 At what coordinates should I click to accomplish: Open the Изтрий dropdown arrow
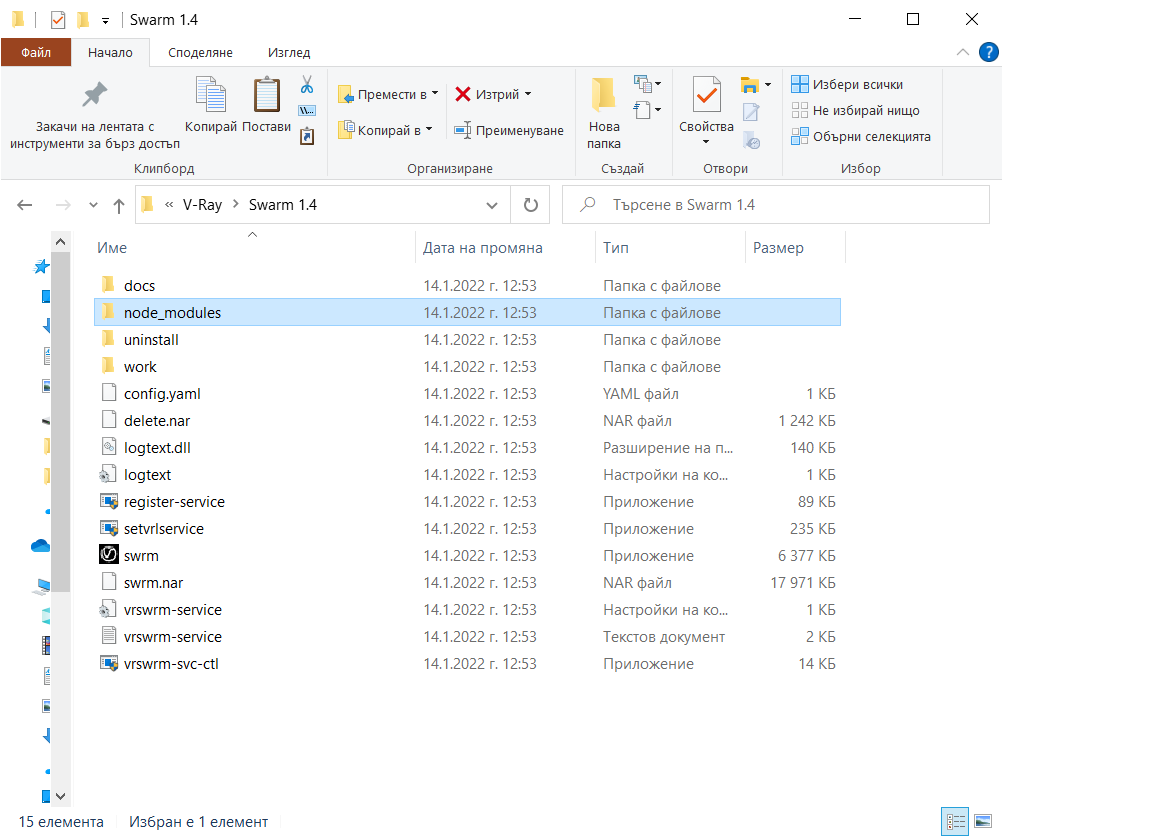(x=528, y=94)
